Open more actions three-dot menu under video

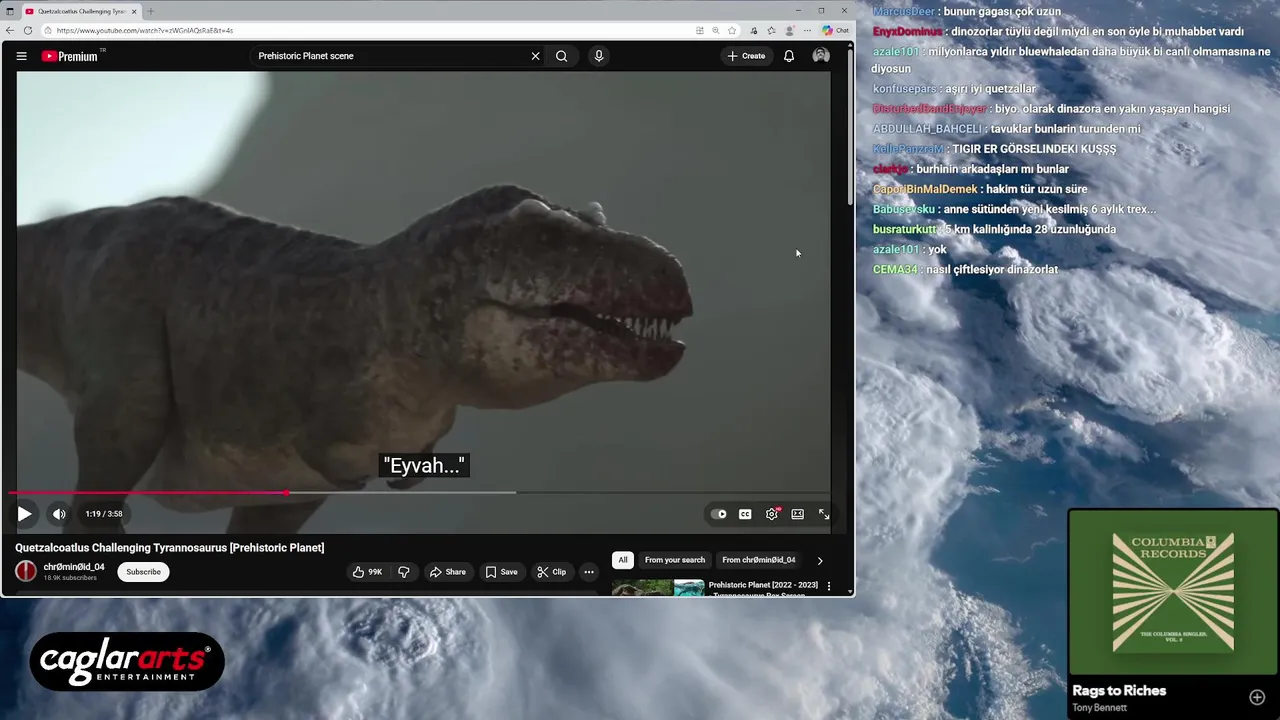(589, 572)
